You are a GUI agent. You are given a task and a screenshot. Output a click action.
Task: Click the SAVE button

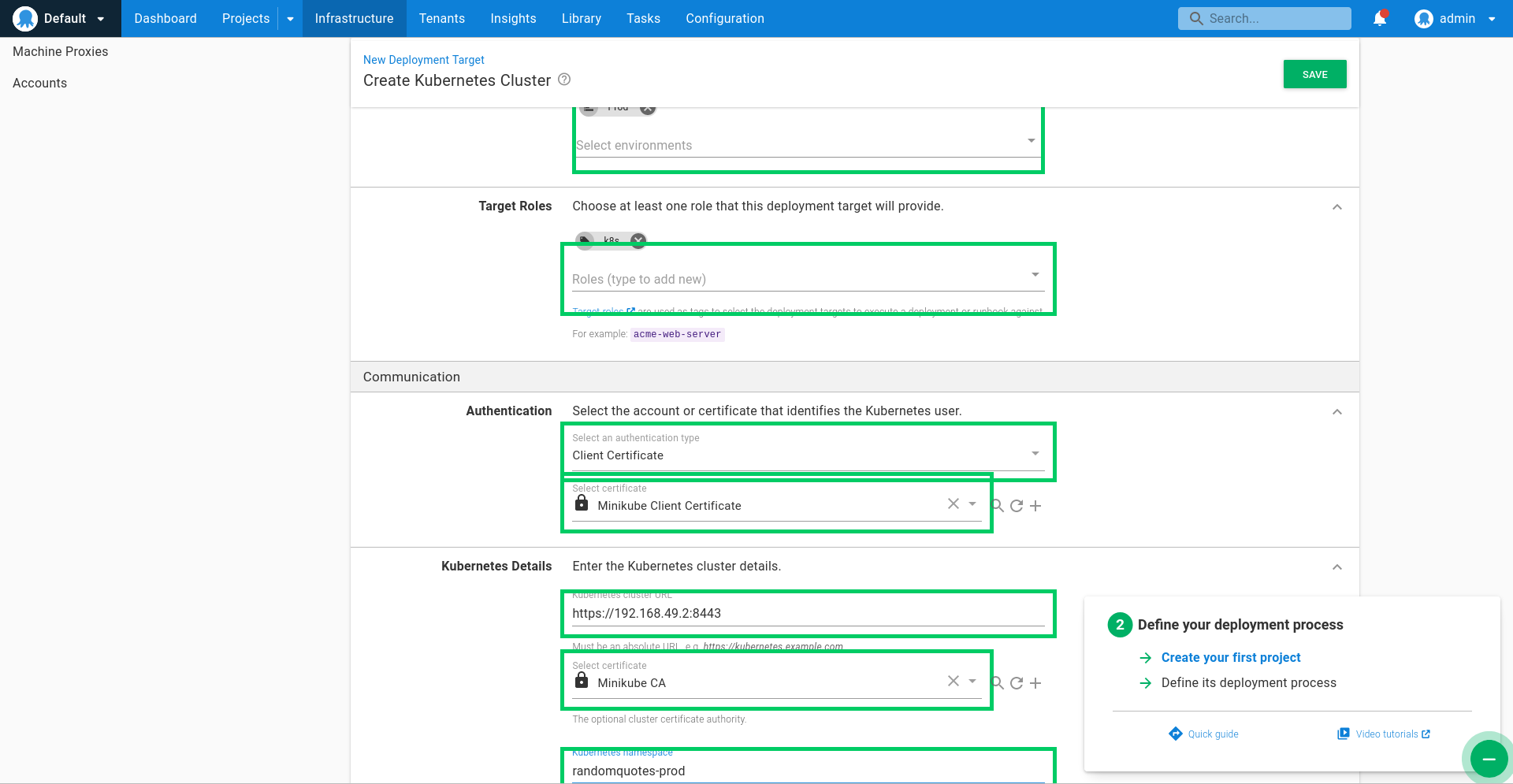click(x=1314, y=74)
